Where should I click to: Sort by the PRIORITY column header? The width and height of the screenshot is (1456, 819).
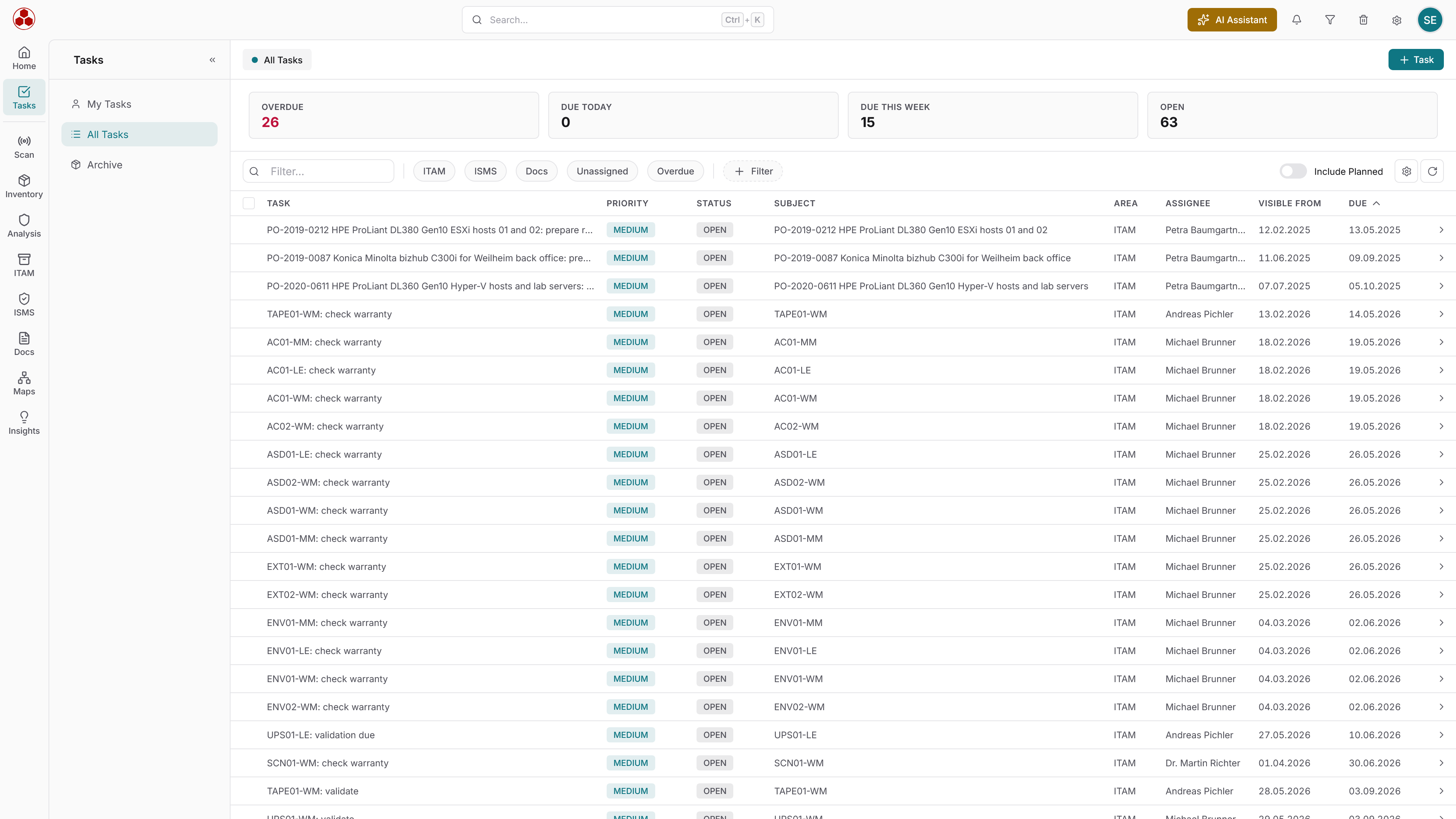click(x=628, y=203)
